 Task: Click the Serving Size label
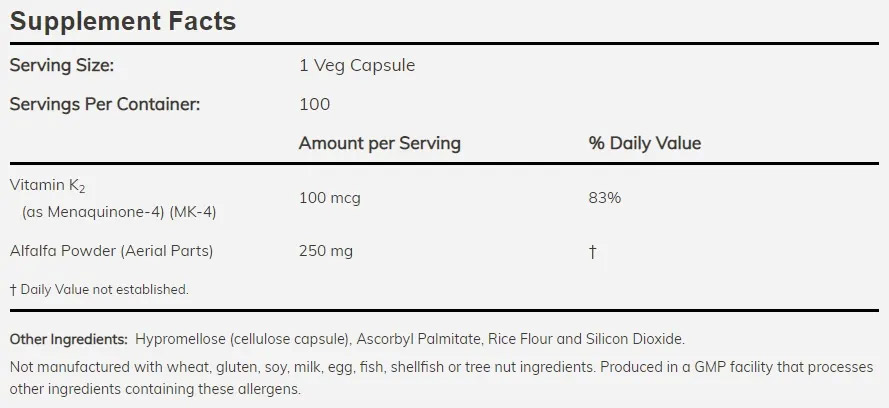pos(62,66)
